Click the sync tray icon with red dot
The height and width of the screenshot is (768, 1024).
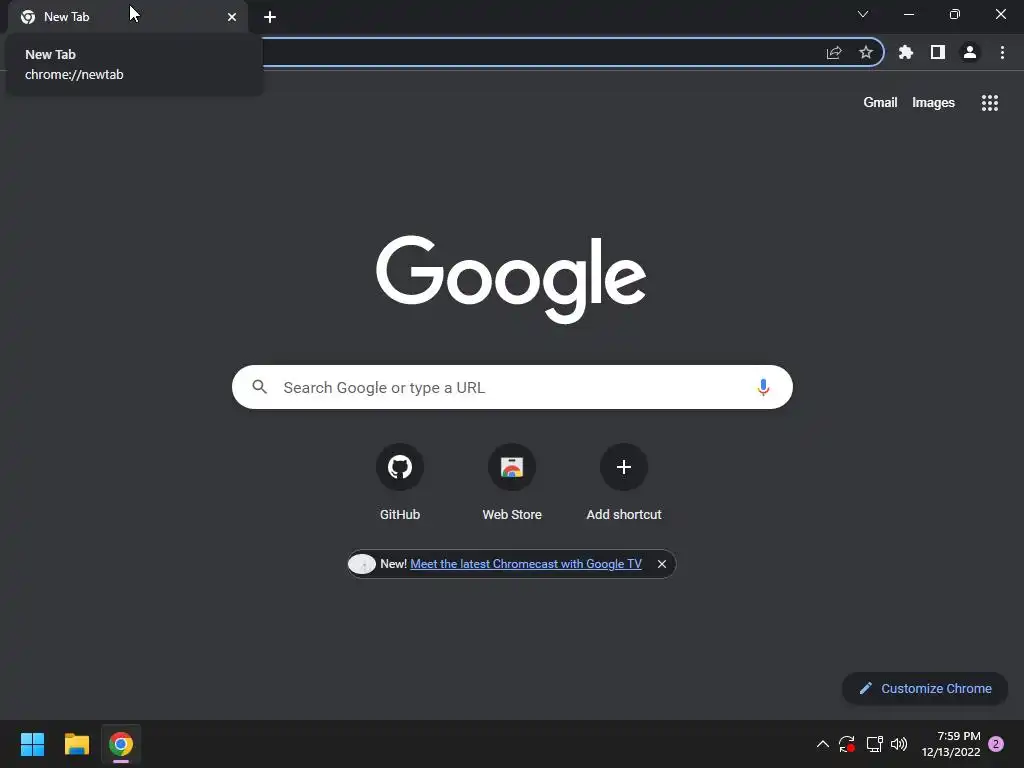[x=847, y=744]
